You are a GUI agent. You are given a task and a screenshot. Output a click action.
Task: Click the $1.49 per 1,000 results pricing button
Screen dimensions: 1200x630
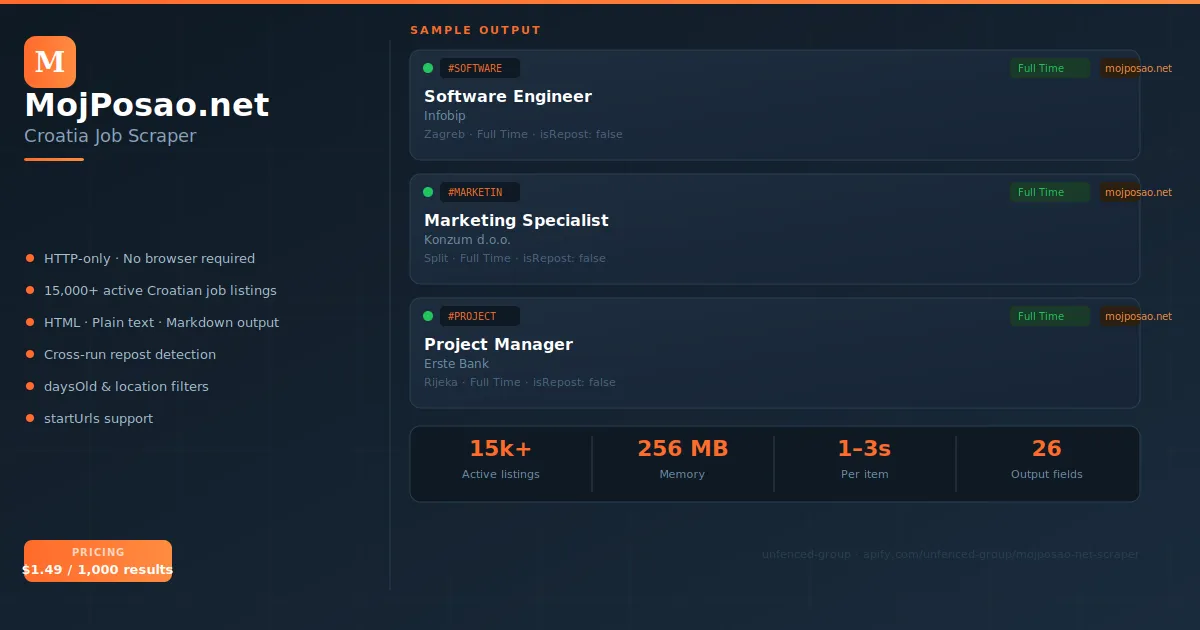pyautogui.click(x=98, y=560)
